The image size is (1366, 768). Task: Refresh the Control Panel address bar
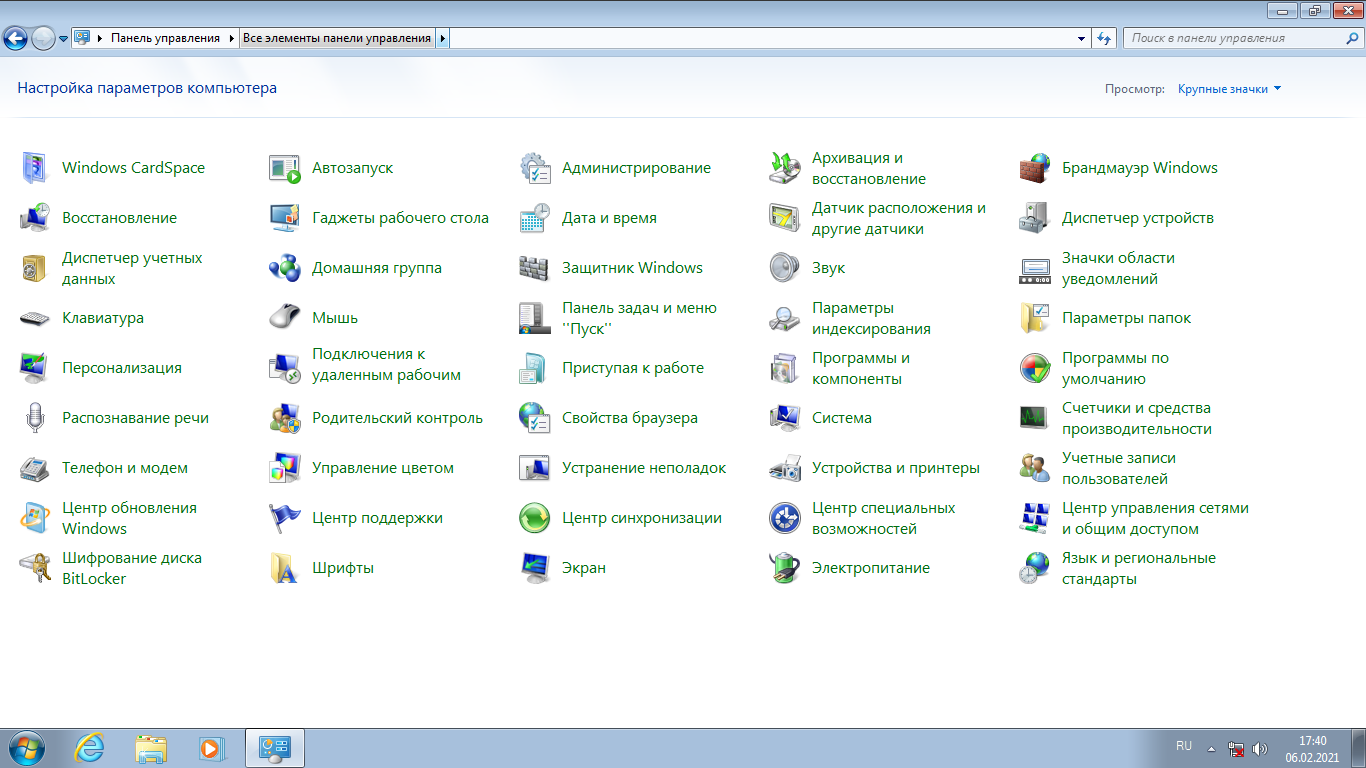(x=1104, y=38)
